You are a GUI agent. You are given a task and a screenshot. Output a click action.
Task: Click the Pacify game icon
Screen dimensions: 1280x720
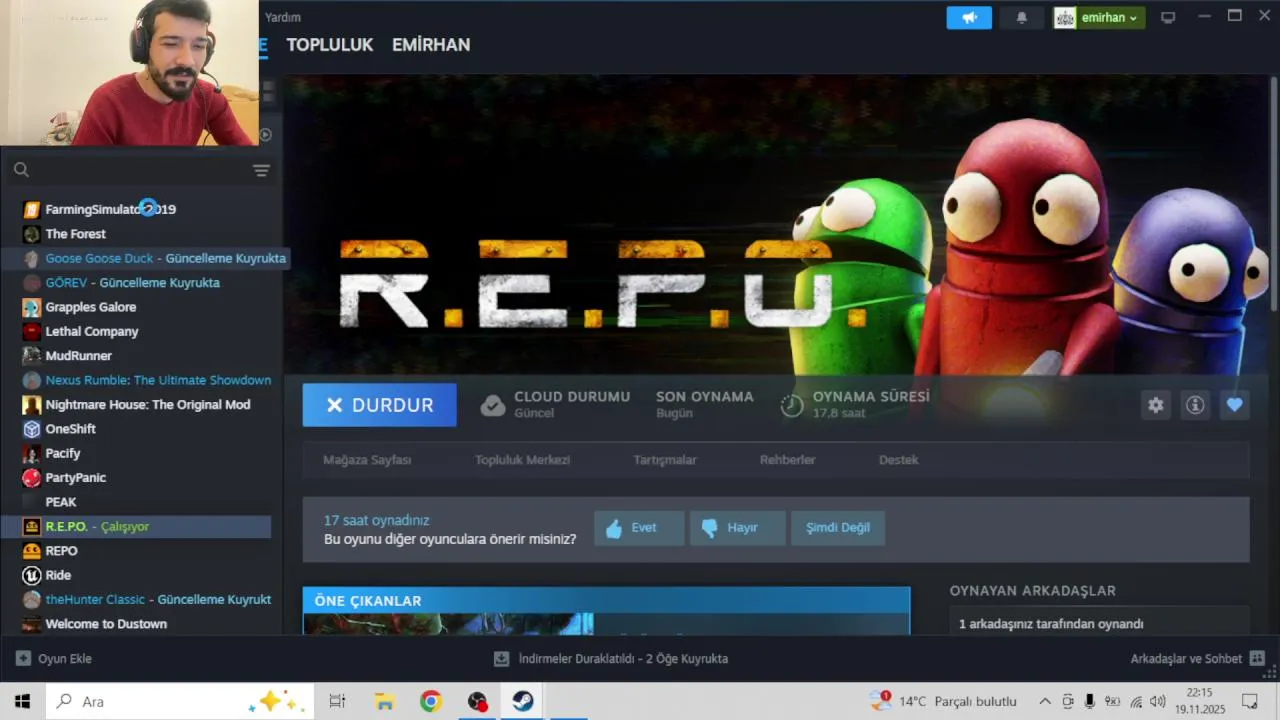(x=31, y=453)
